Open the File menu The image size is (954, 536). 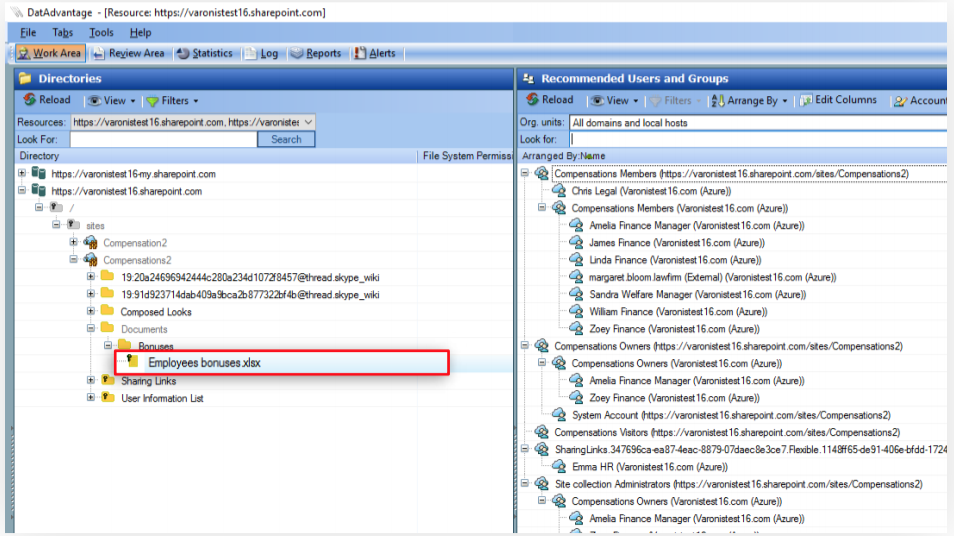28,32
